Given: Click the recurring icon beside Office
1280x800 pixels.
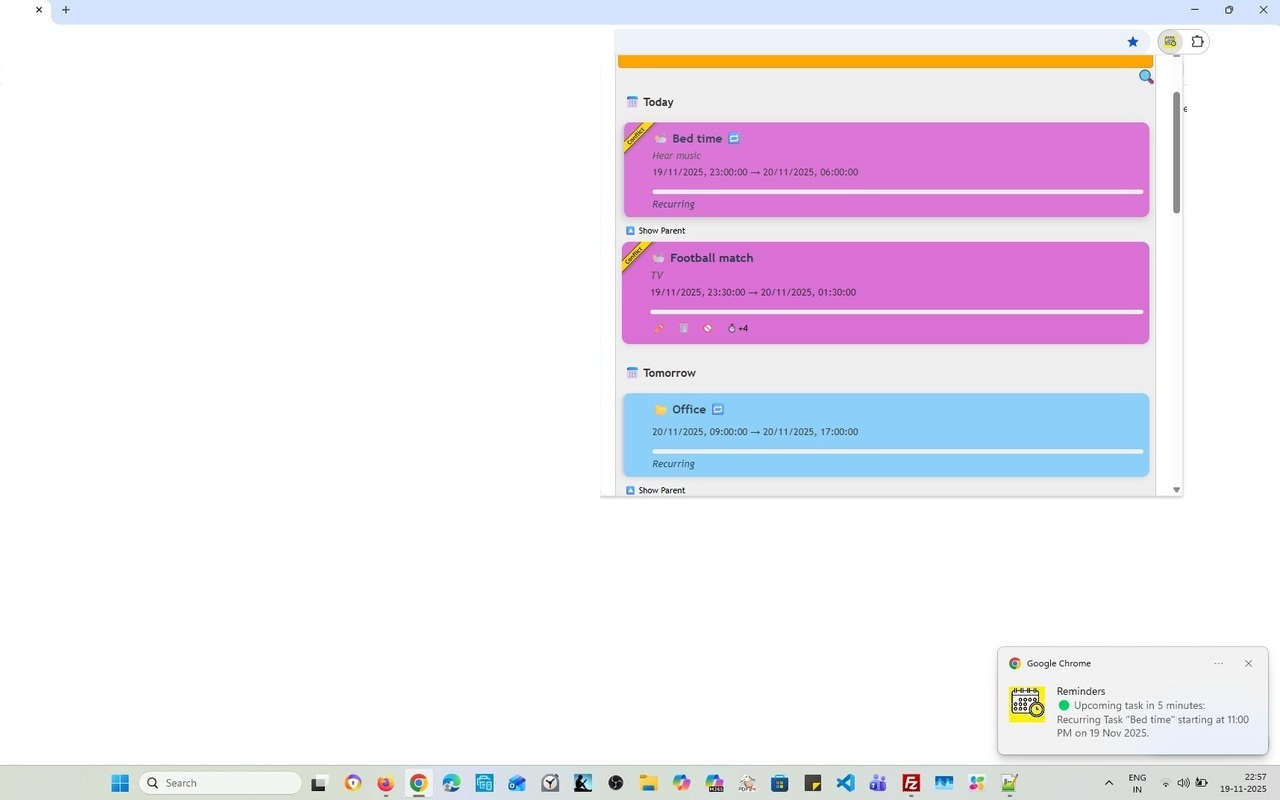Looking at the screenshot, I should click(x=718, y=410).
